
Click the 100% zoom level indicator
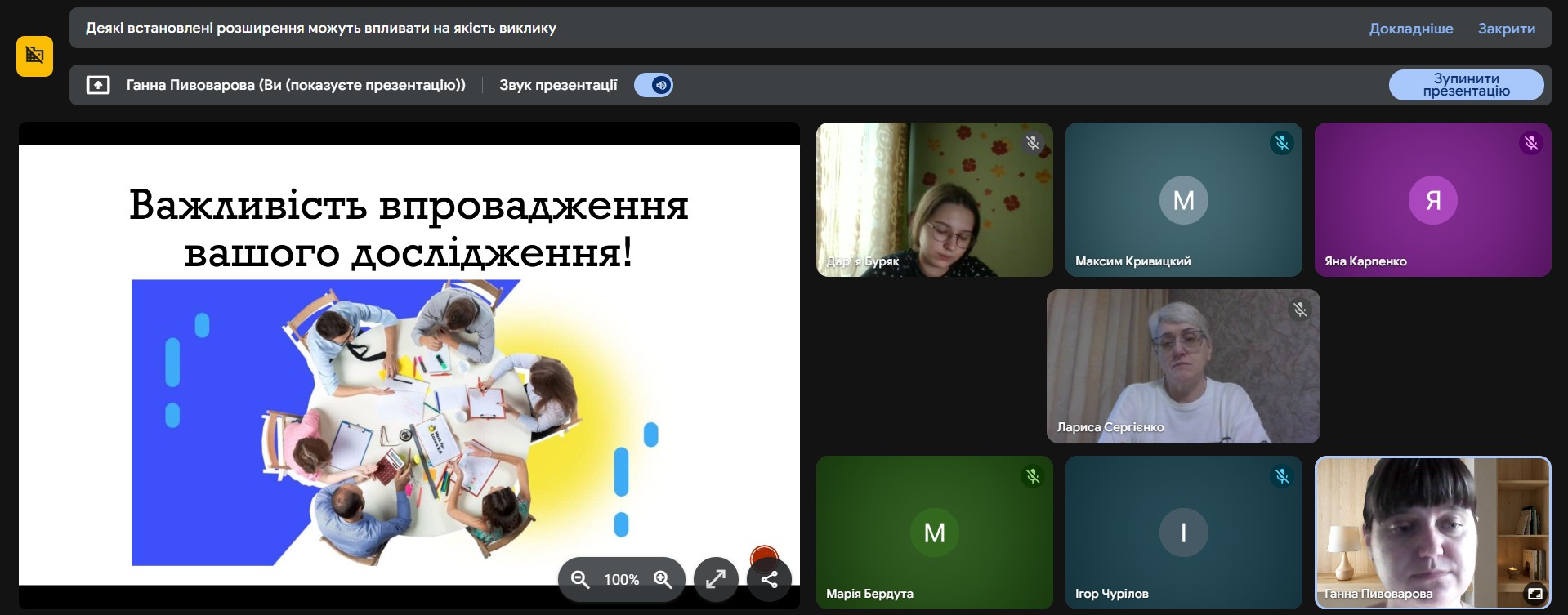point(621,579)
